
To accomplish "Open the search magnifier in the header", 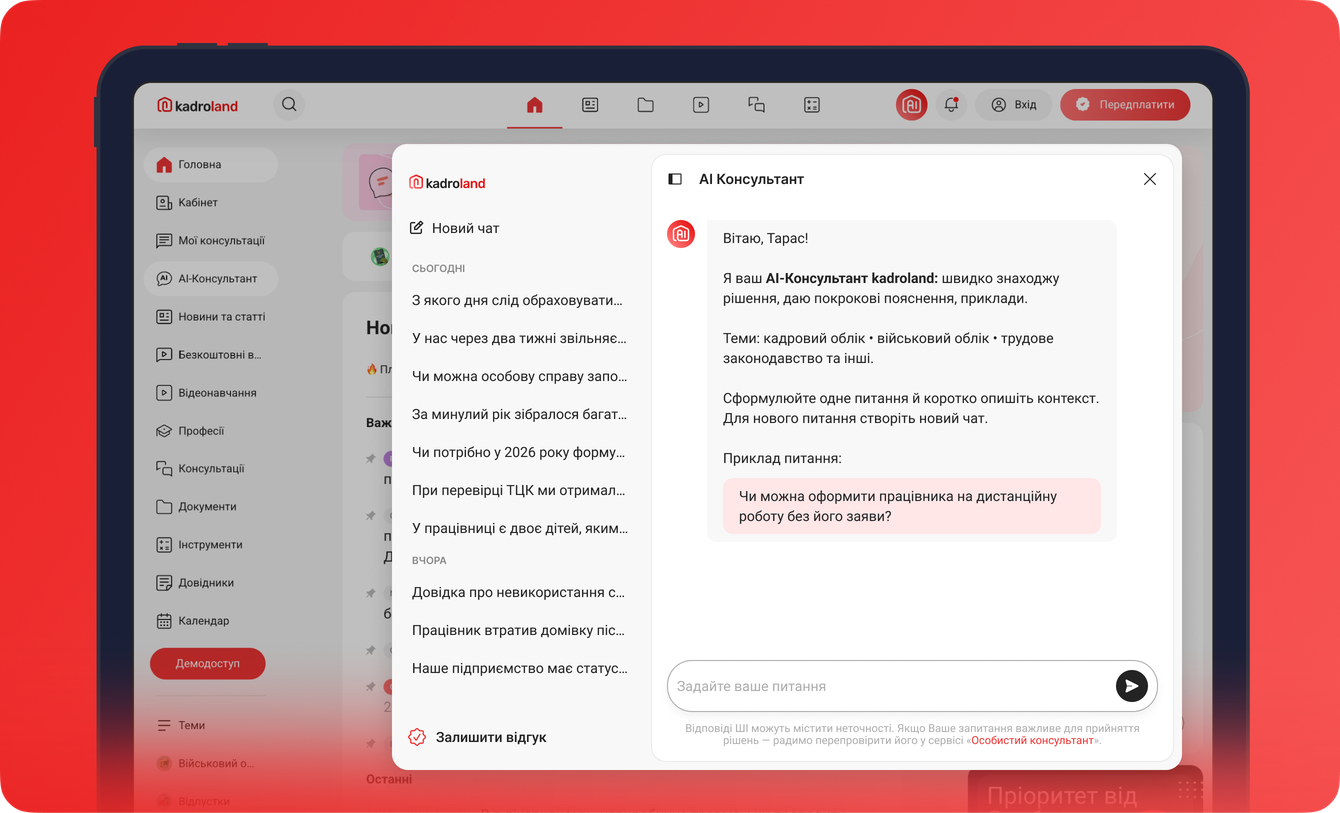I will (x=289, y=104).
